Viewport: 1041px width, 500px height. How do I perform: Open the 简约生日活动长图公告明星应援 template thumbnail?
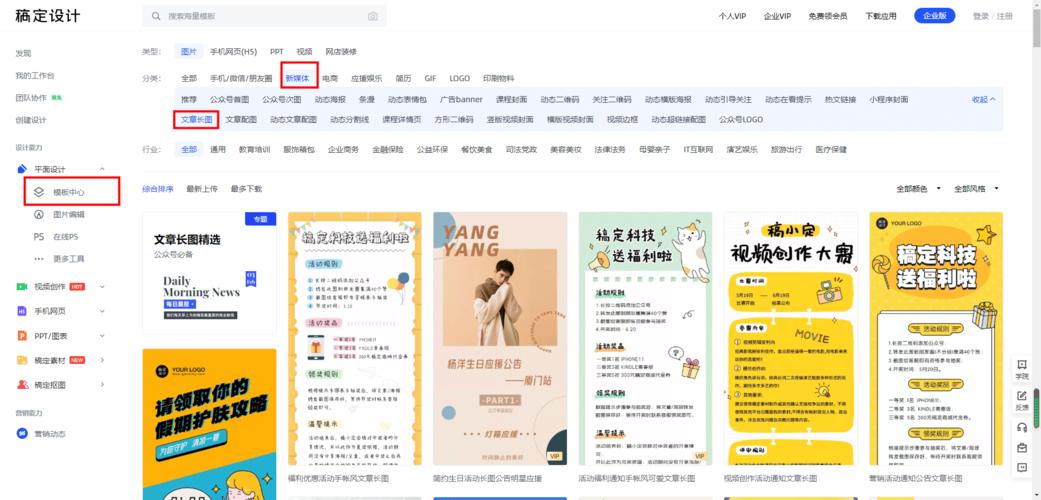[x=500, y=339]
